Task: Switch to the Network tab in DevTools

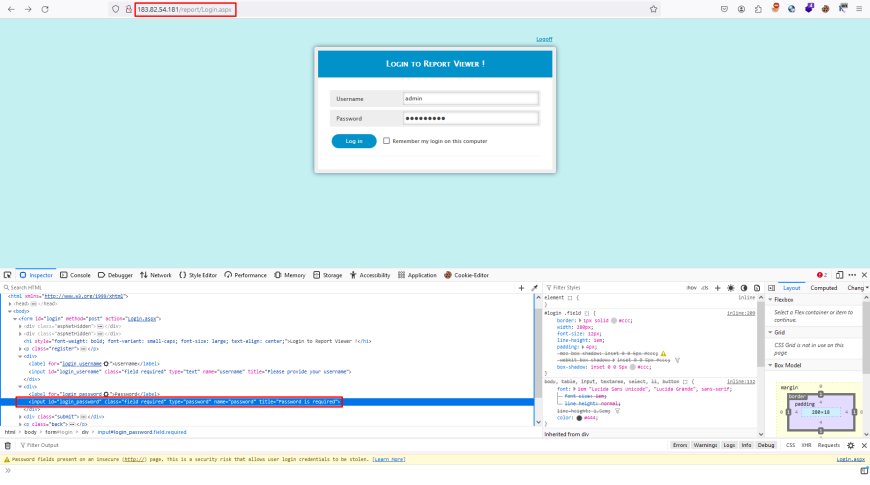Action: click(x=157, y=275)
